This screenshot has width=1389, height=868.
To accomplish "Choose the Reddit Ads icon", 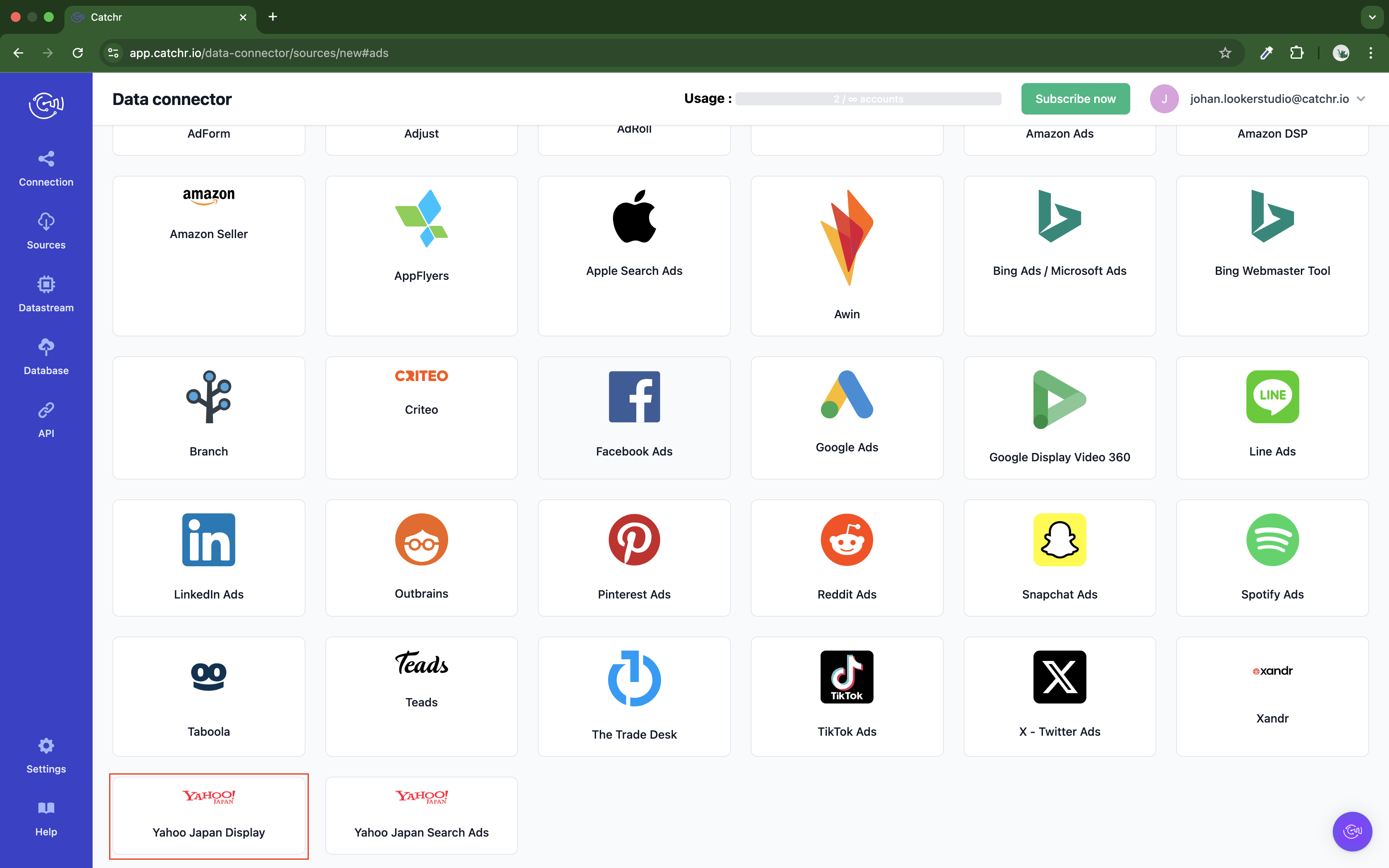I will 847,540.
